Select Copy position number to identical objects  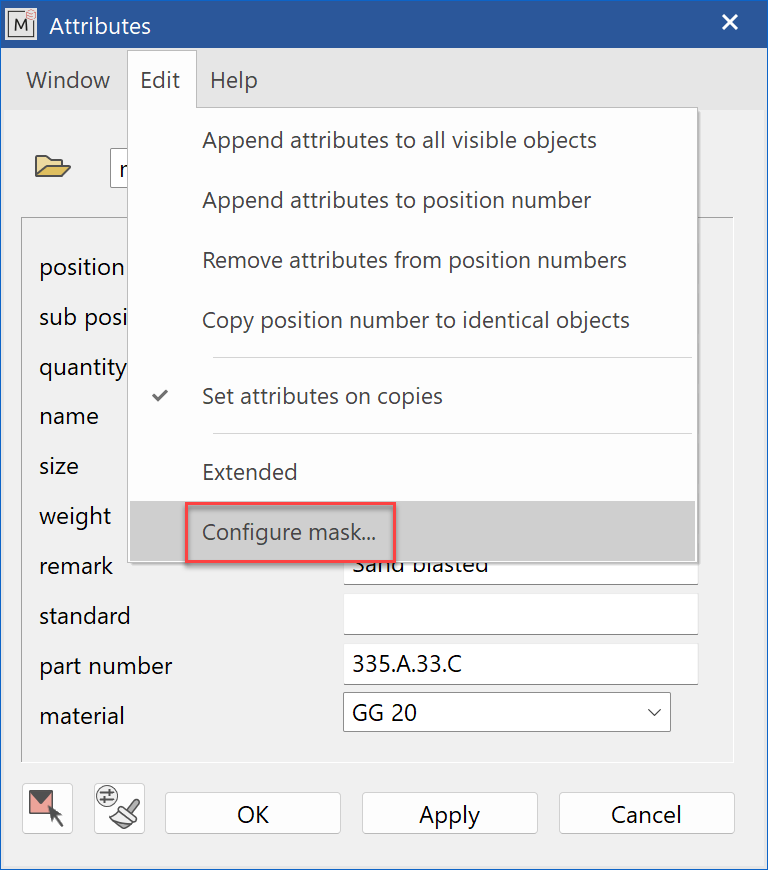413,320
